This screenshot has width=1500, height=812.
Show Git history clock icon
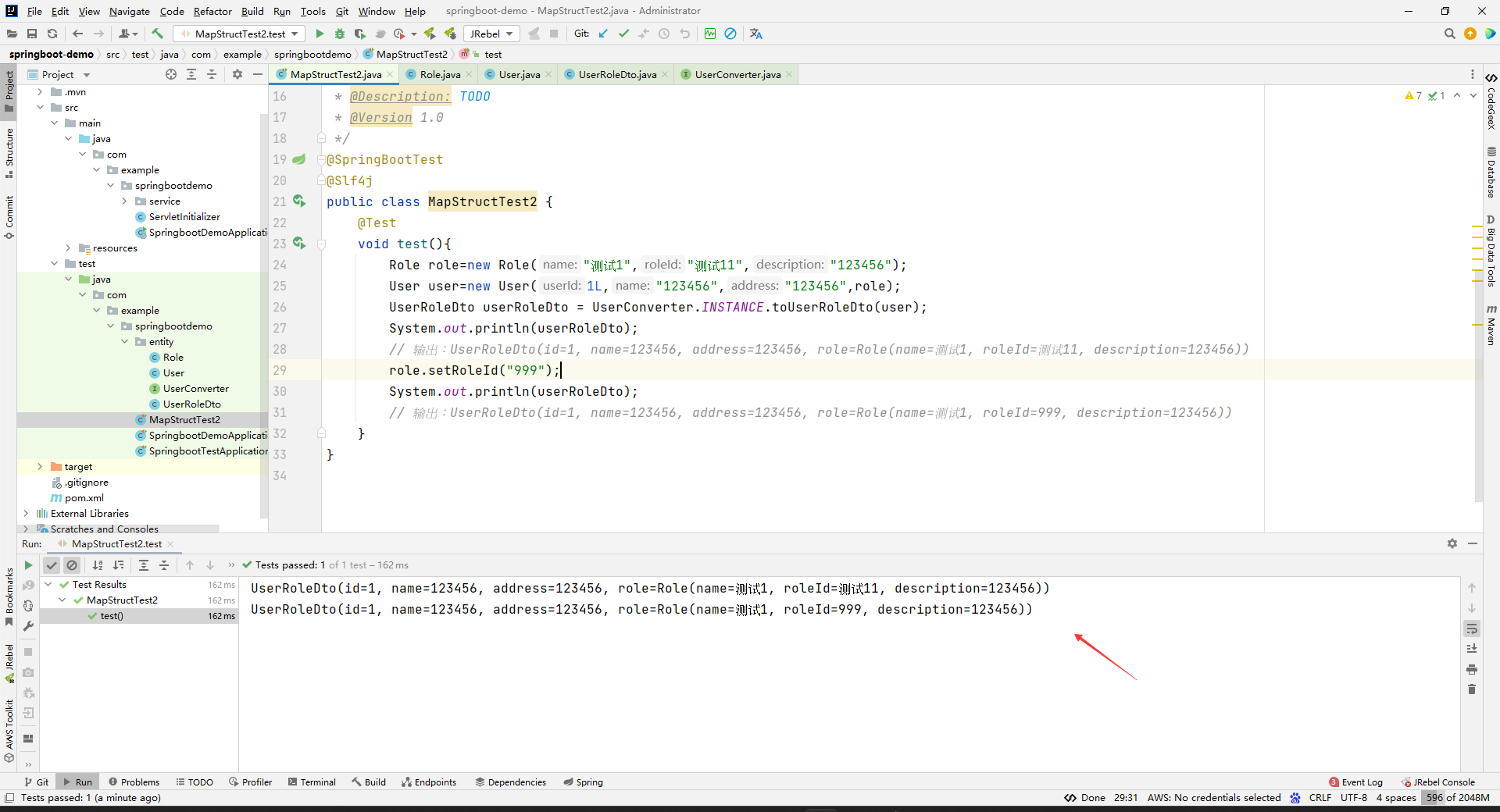coord(664,34)
